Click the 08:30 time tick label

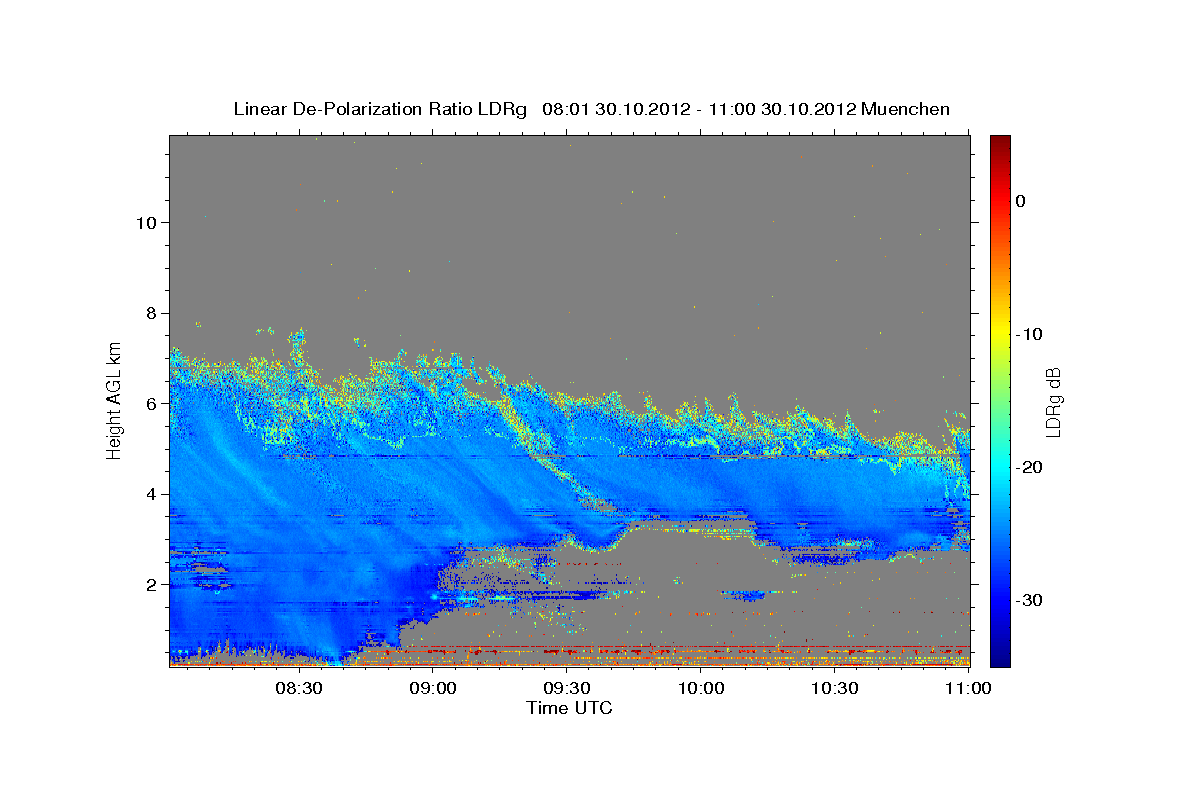tap(299, 688)
